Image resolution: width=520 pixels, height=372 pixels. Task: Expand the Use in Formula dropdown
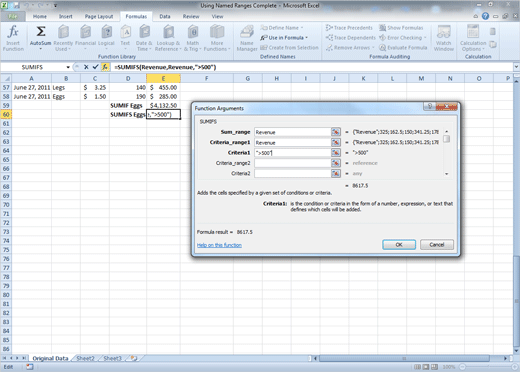coord(306,38)
